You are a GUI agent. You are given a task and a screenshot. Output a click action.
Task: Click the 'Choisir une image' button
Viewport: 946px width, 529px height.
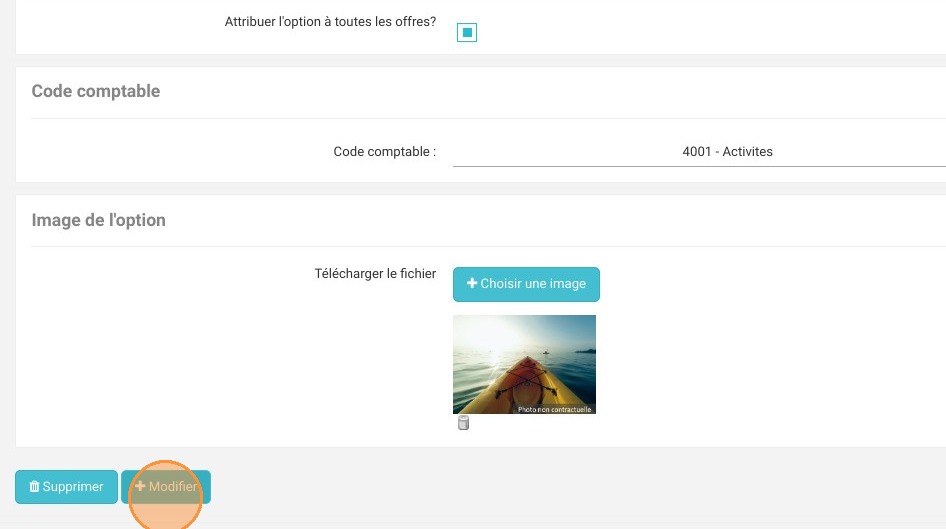tap(526, 284)
